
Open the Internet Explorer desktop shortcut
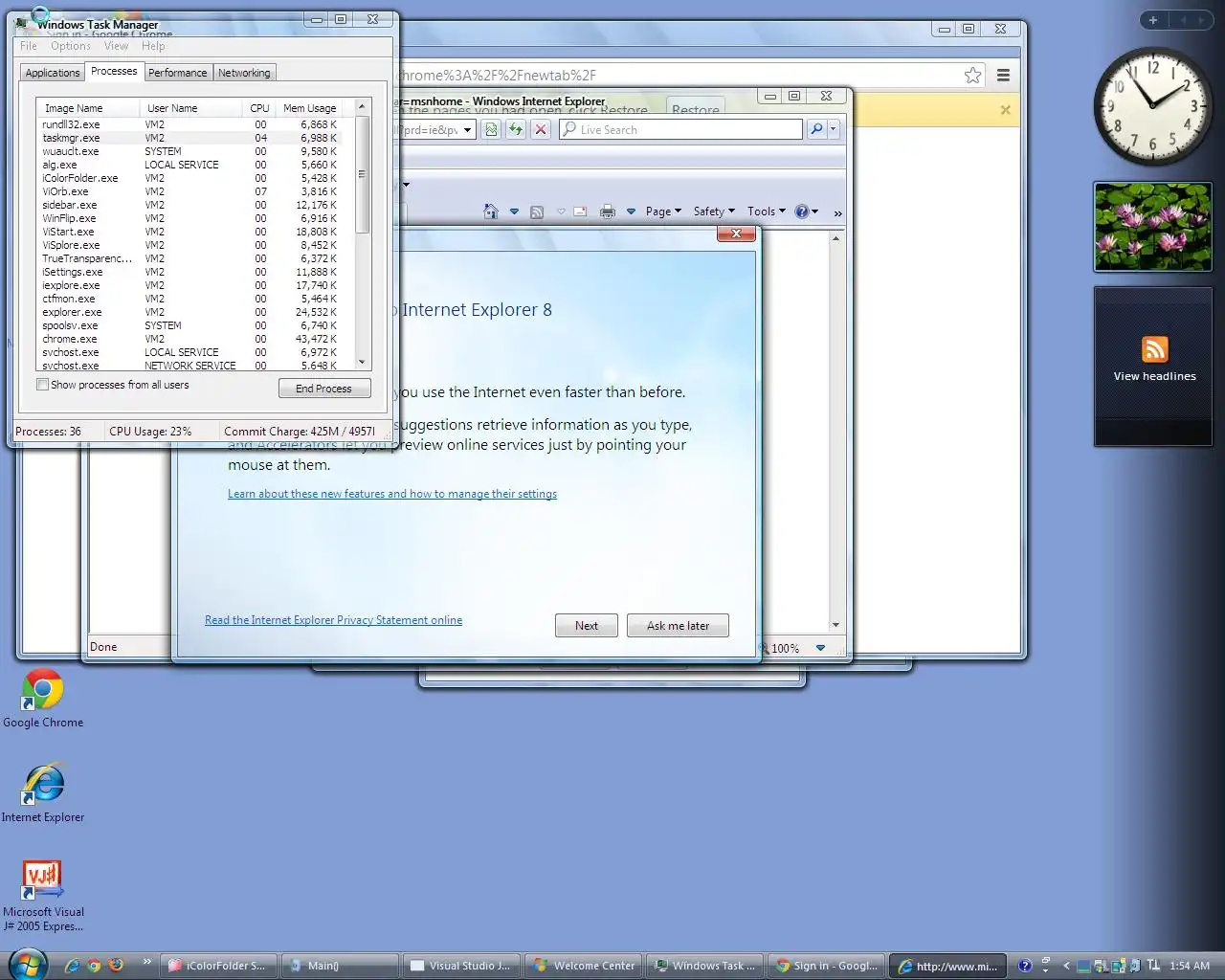(x=43, y=793)
